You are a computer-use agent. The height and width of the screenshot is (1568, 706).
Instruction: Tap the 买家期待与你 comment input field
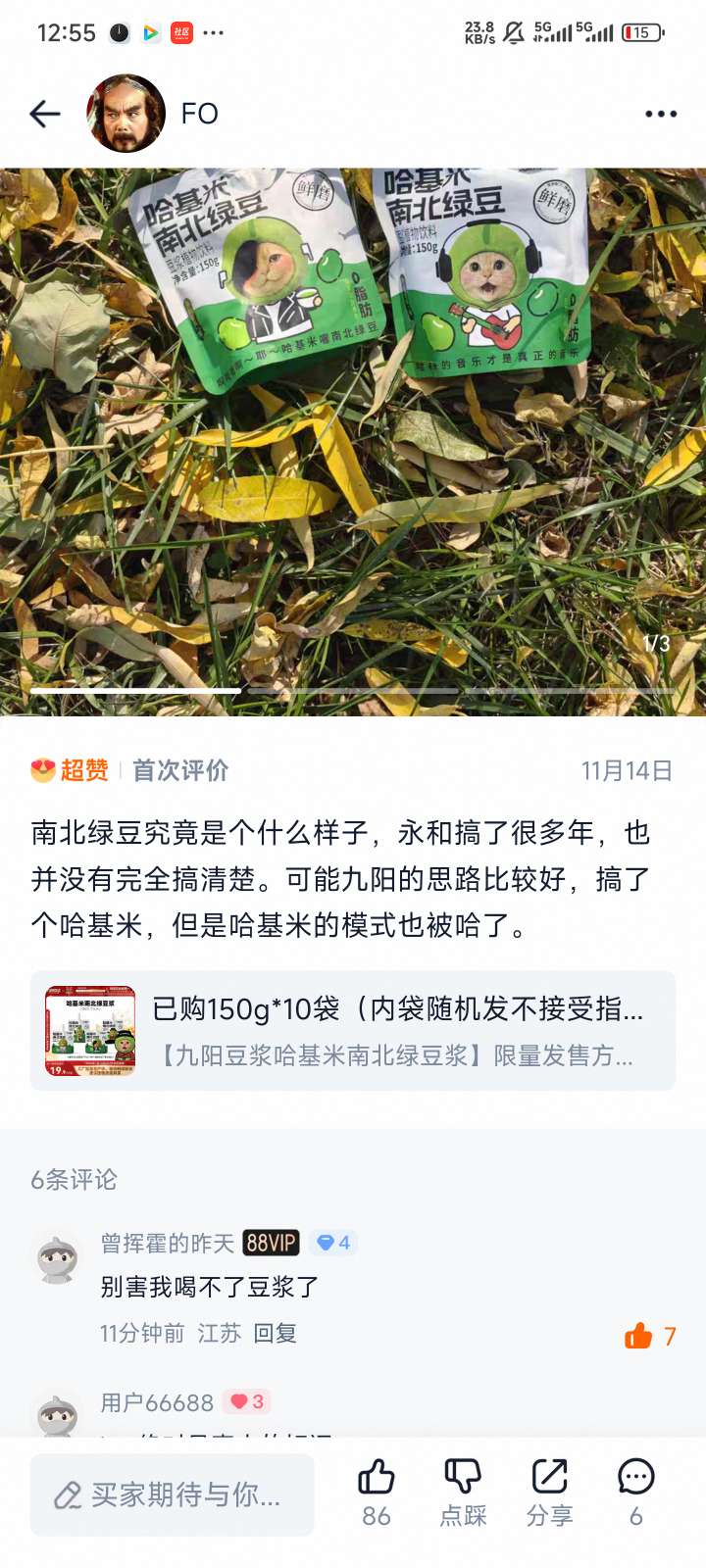[173, 1494]
